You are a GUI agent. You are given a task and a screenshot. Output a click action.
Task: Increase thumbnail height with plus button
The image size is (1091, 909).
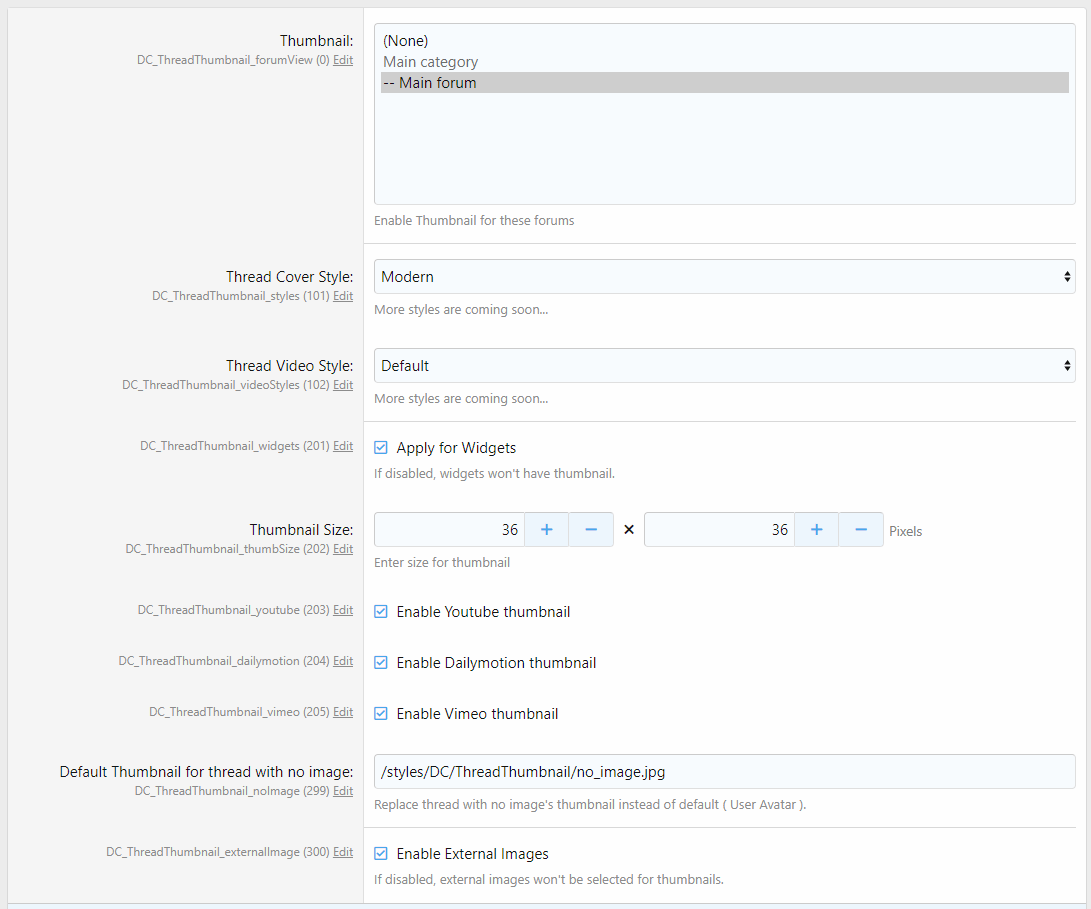click(816, 530)
